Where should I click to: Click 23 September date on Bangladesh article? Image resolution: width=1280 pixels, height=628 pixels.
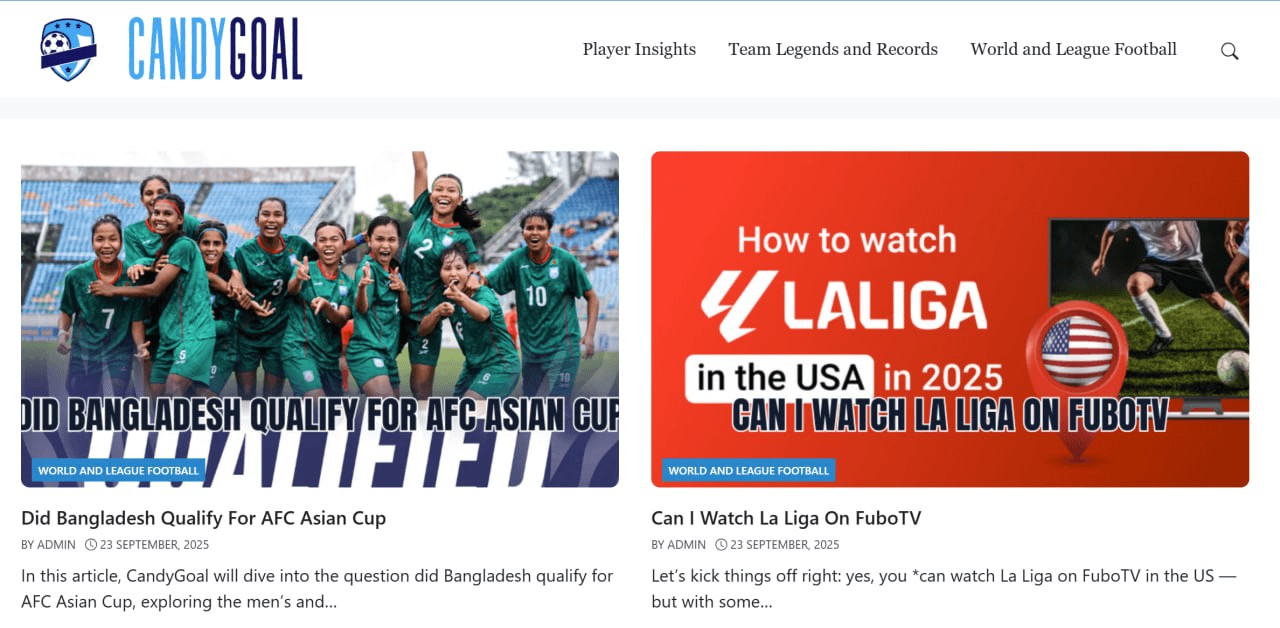pos(154,545)
